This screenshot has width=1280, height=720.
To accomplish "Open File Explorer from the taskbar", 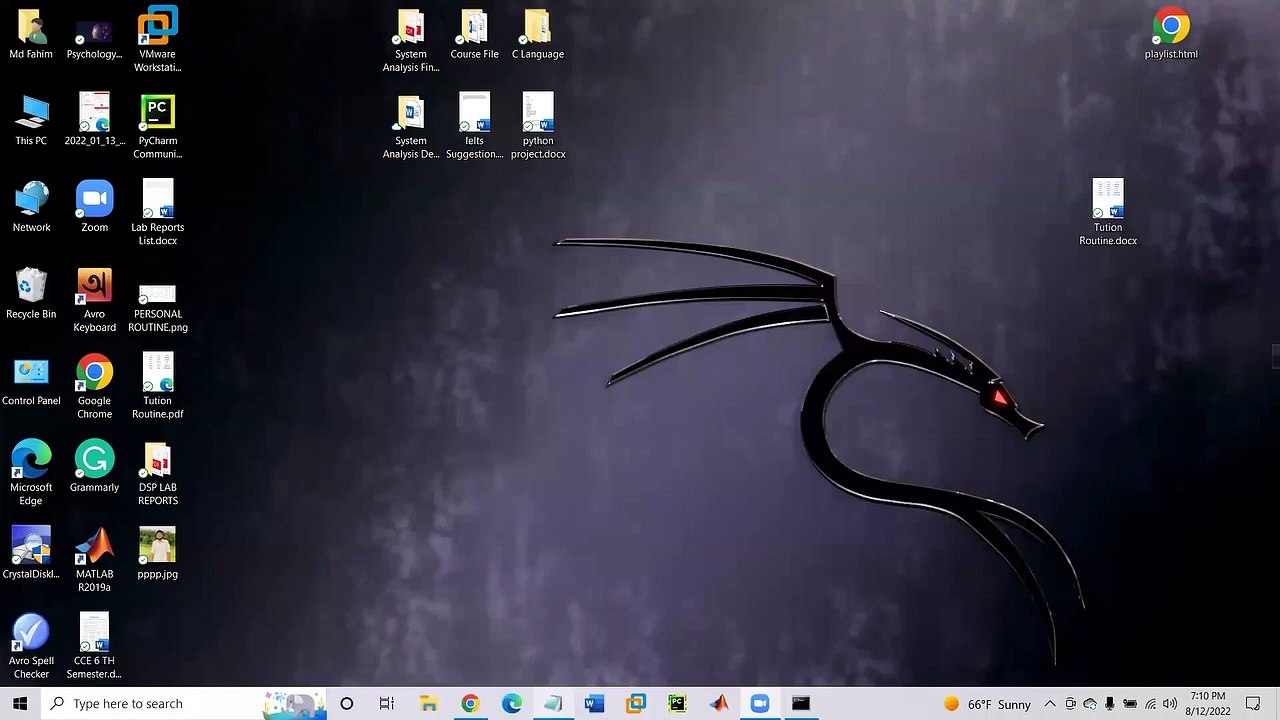I will (x=428, y=704).
